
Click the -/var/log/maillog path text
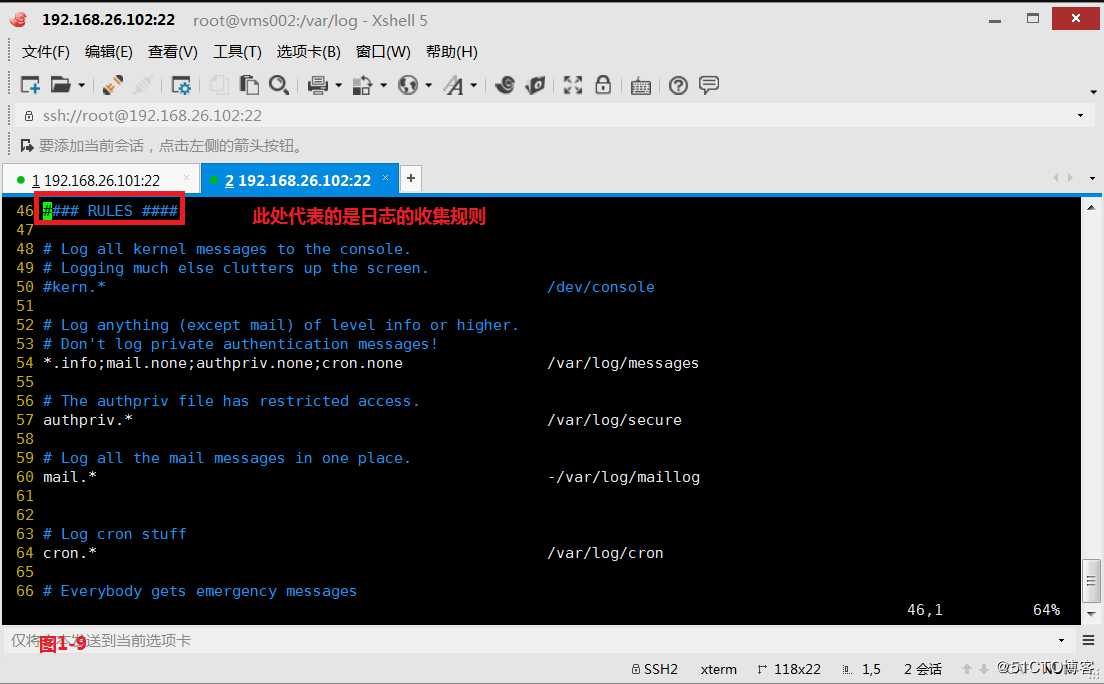click(624, 478)
